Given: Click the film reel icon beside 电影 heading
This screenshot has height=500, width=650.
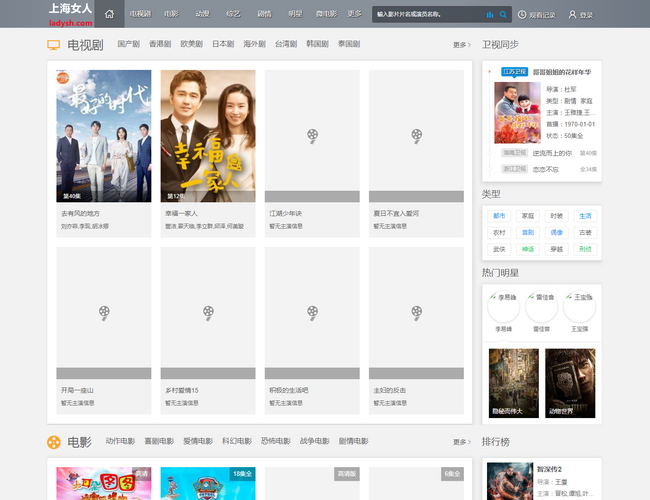Looking at the screenshot, I should 53,441.
